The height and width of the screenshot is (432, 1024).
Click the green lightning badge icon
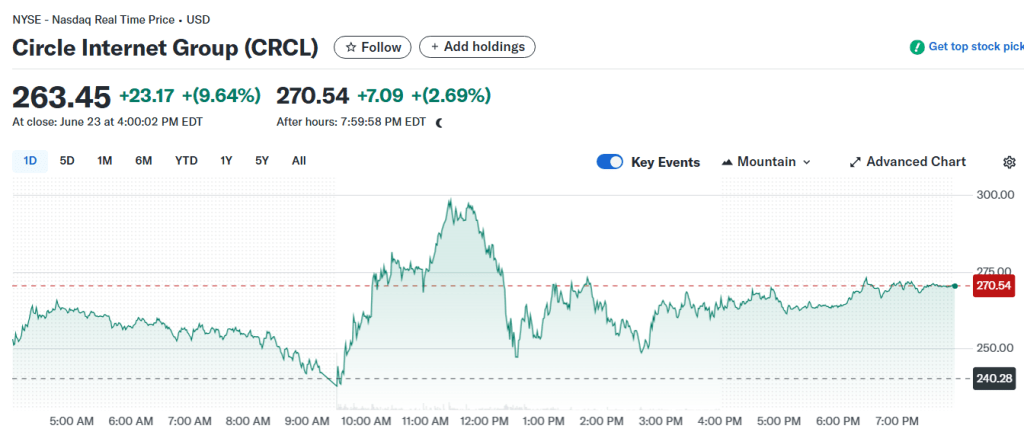point(917,47)
